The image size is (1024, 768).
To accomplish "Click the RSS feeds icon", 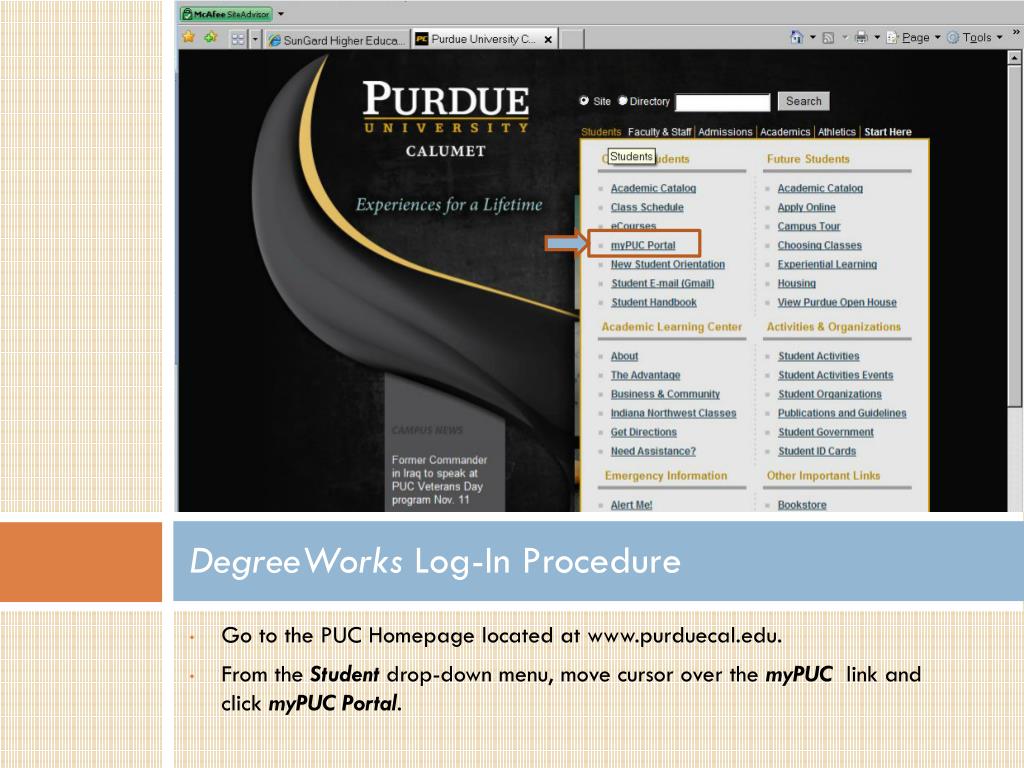I will click(828, 38).
